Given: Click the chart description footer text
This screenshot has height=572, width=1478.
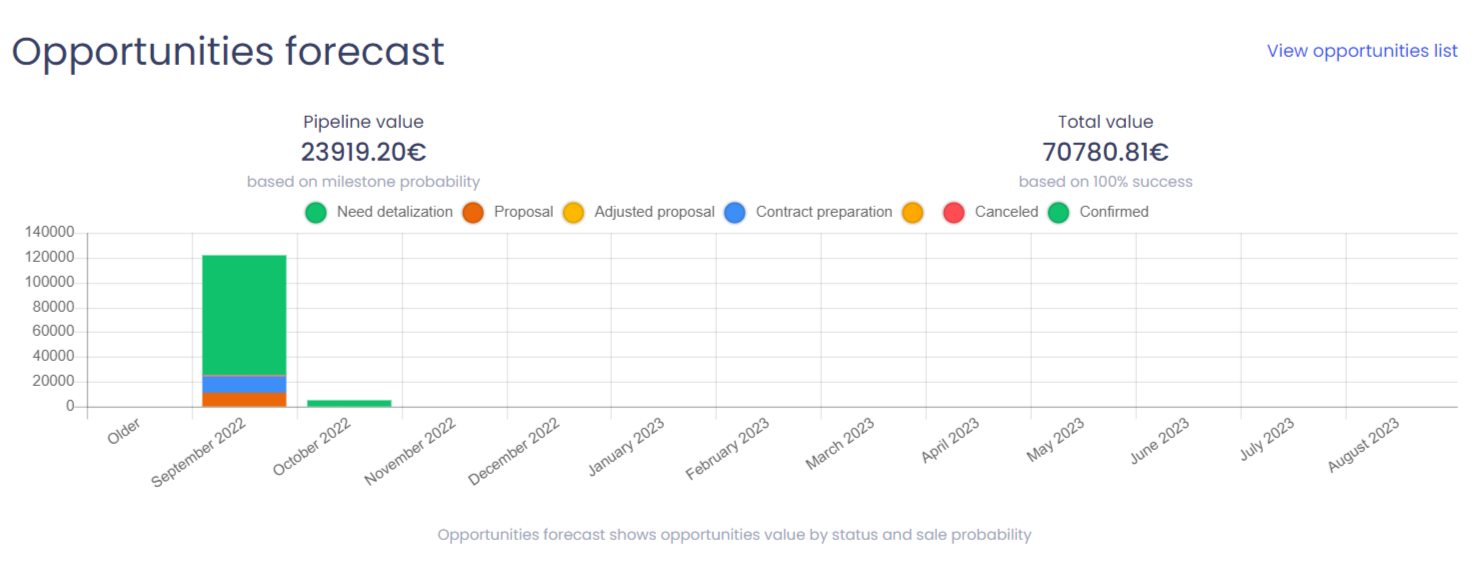Looking at the screenshot, I should [x=734, y=535].
